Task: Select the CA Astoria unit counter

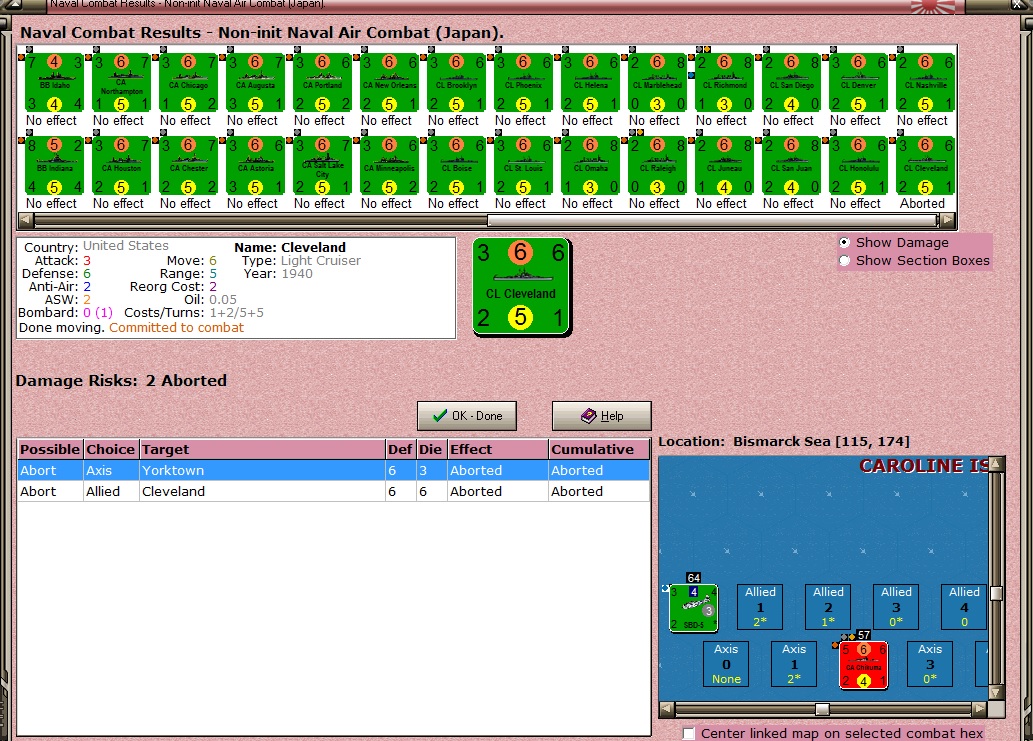Action: tap(256, 165)
